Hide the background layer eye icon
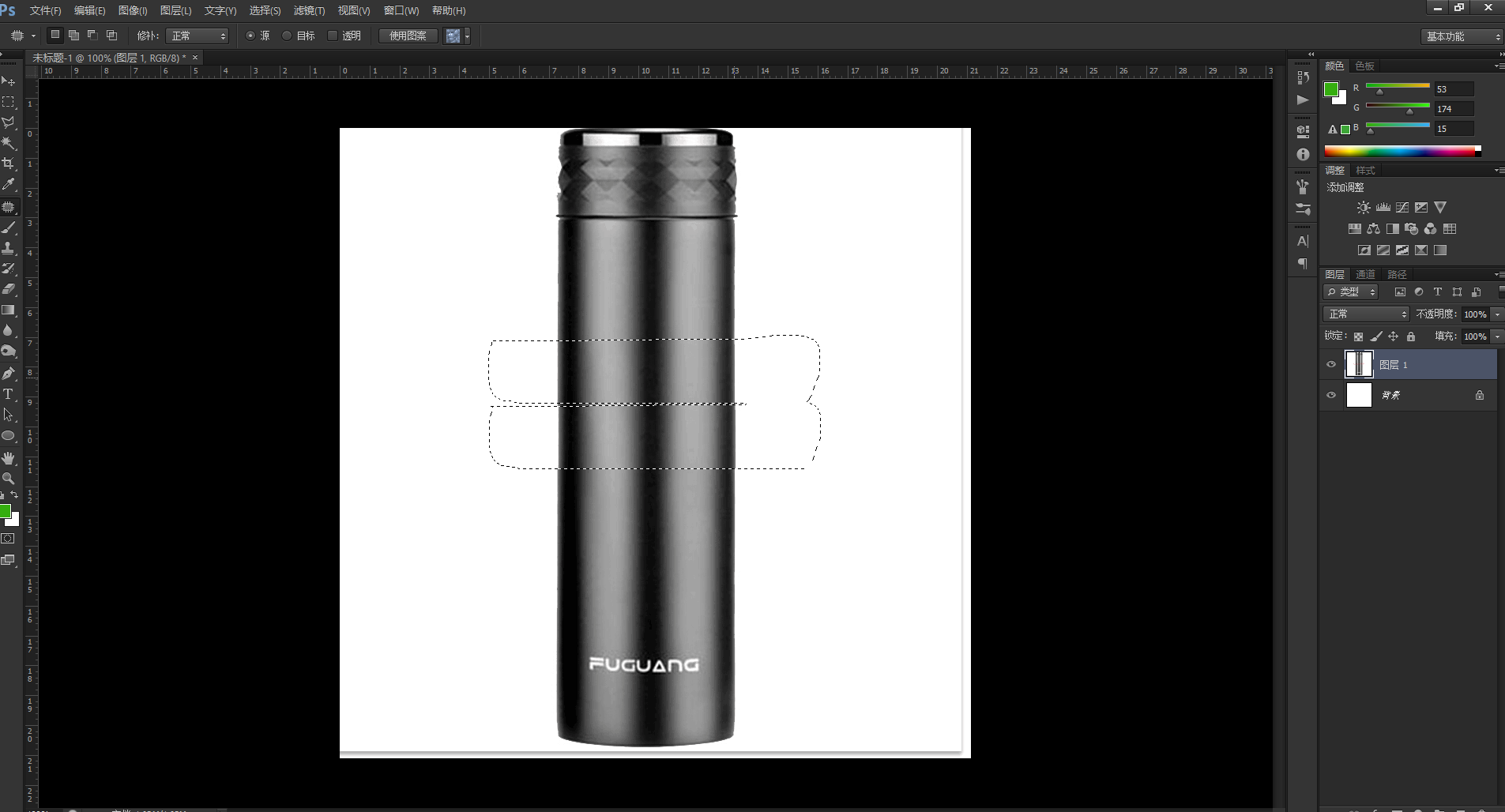Image resolution: width=1505 pixels, height=812 pixels. click(x=1331, y=395)
